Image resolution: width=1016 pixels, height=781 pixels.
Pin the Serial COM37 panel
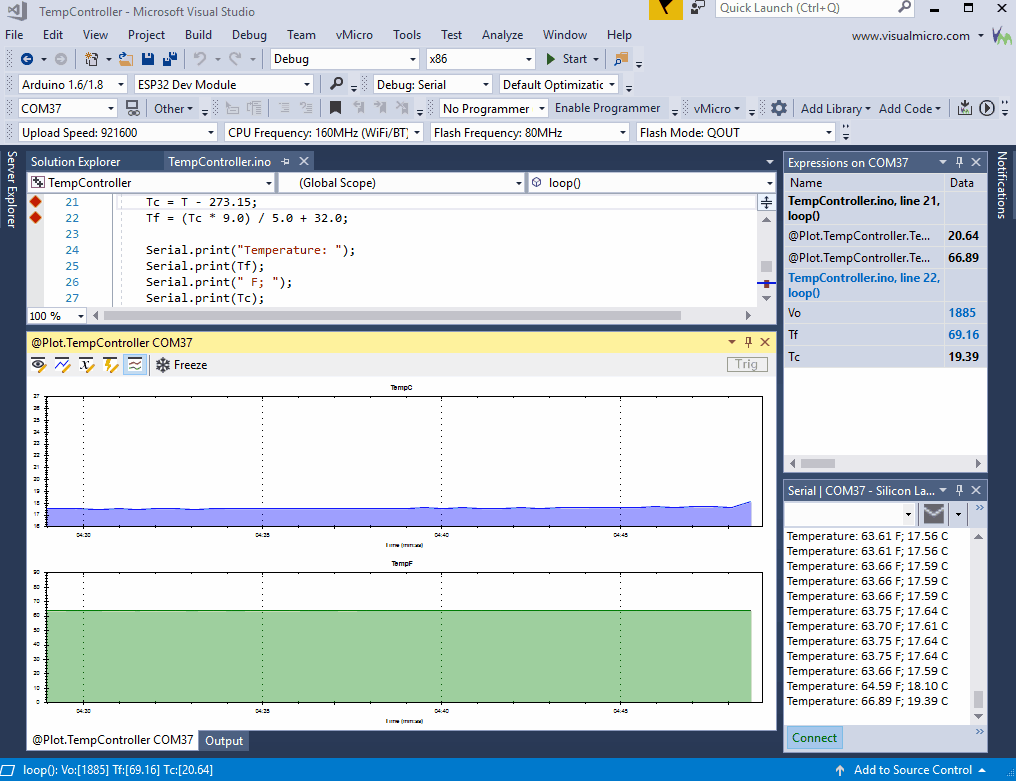[959, 491]
